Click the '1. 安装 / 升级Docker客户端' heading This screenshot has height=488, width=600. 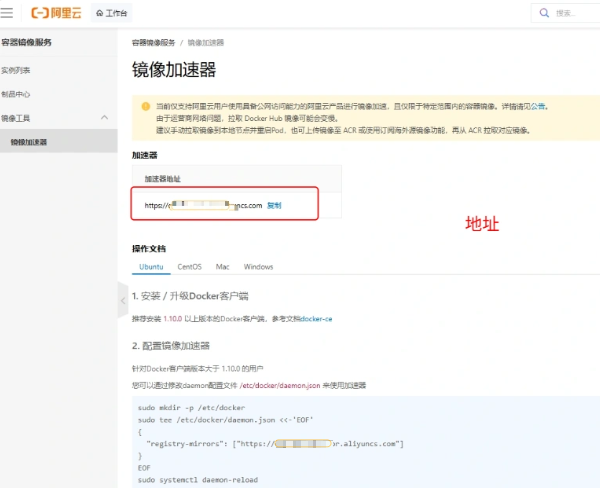pyautogui.click(x=190, y=296)
